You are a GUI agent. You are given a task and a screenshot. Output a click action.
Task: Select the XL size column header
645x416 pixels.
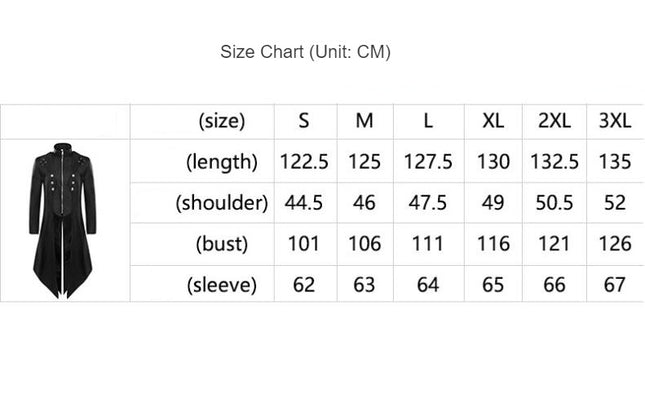[x=493, y=121]
